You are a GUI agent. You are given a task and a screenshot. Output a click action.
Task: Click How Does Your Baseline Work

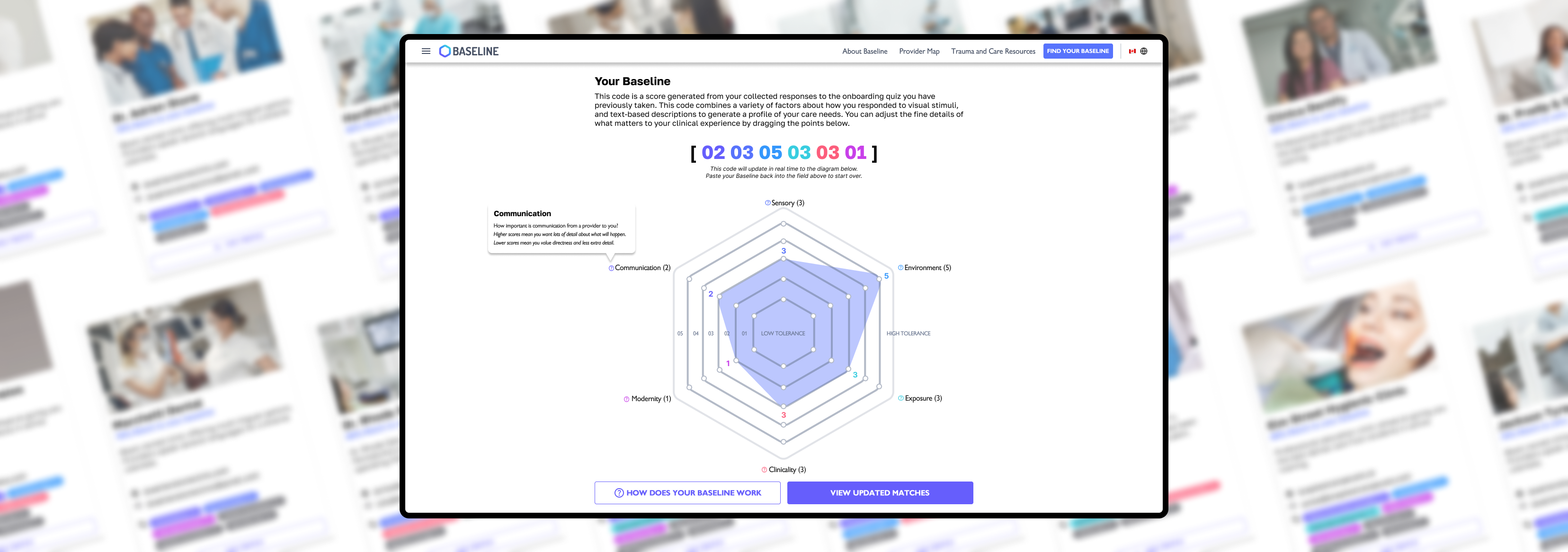tap(687, 493)
